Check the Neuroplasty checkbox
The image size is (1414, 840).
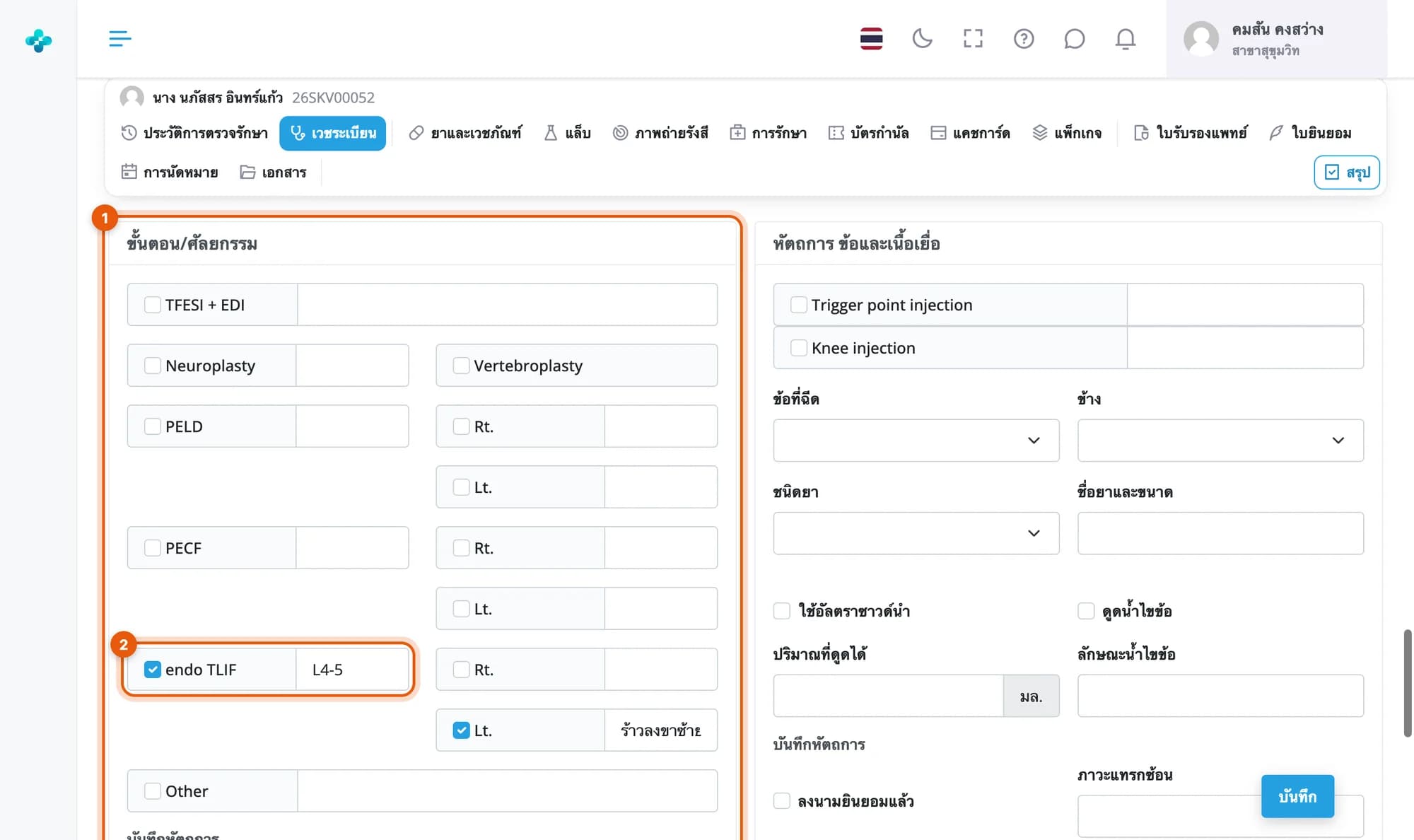[152, 366]
